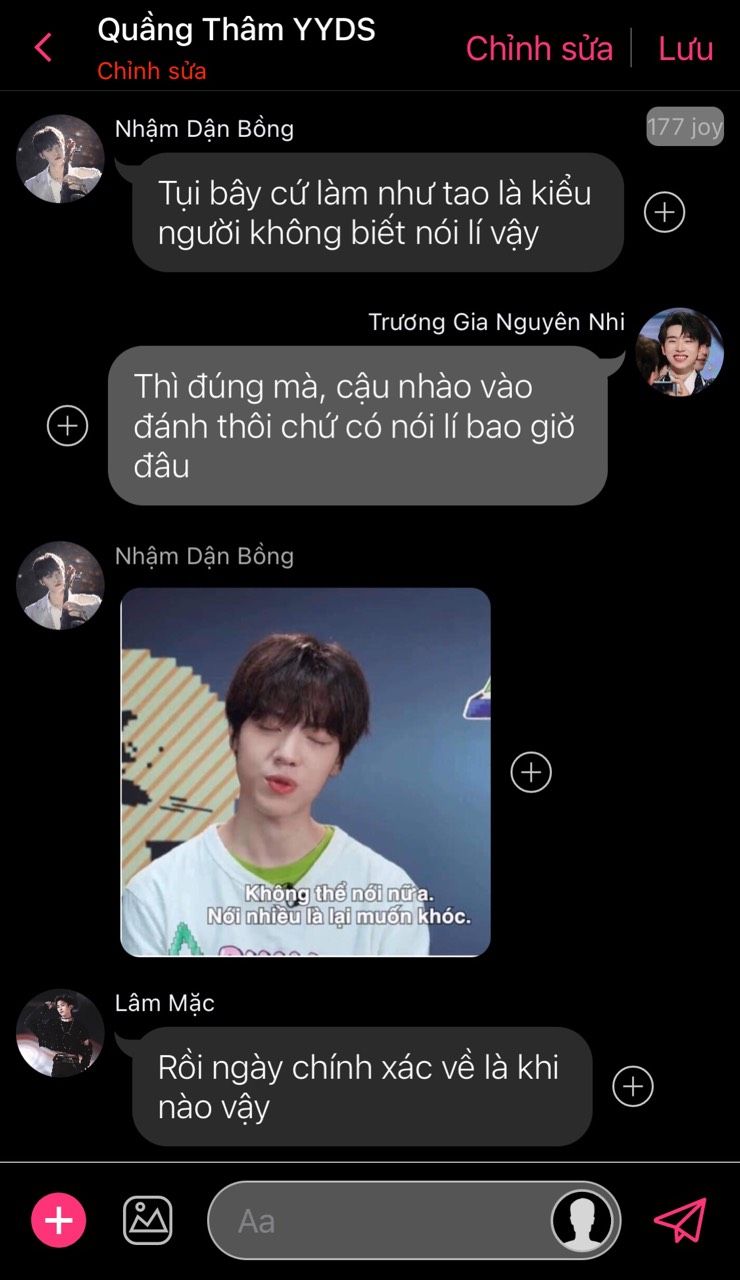The height and width of the screenshot is (1280, 740).
Task: Tap Trương Gia Nguyên Nhi's avatar
Action: [x=680, y=352]
